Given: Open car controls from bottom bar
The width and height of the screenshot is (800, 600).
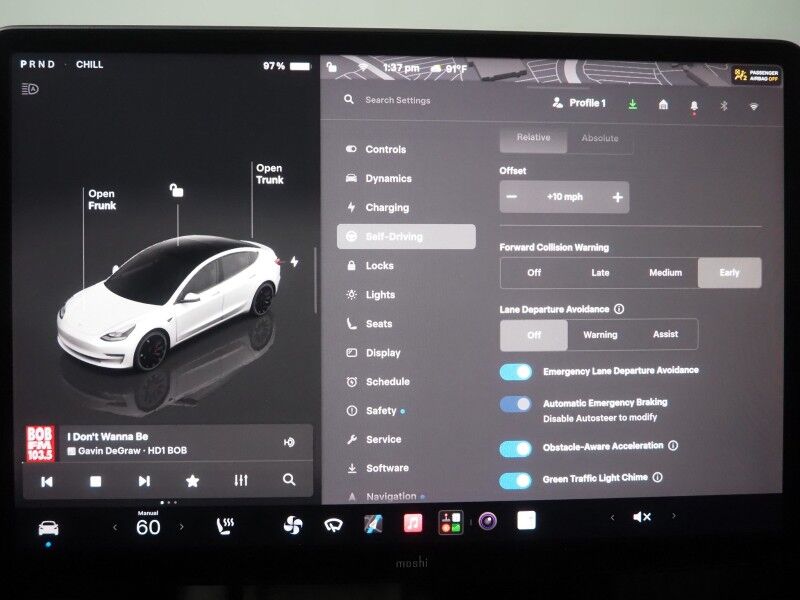Looking at the screenshot, I should pos(48,528).
